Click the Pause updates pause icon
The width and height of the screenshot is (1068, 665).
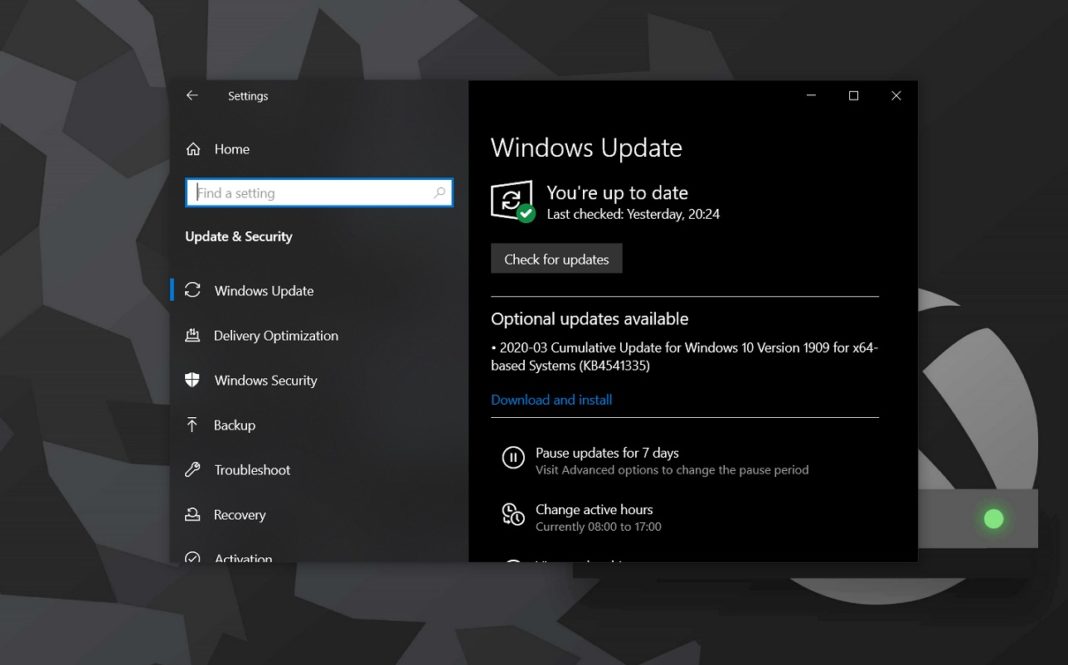pos(513,458)
